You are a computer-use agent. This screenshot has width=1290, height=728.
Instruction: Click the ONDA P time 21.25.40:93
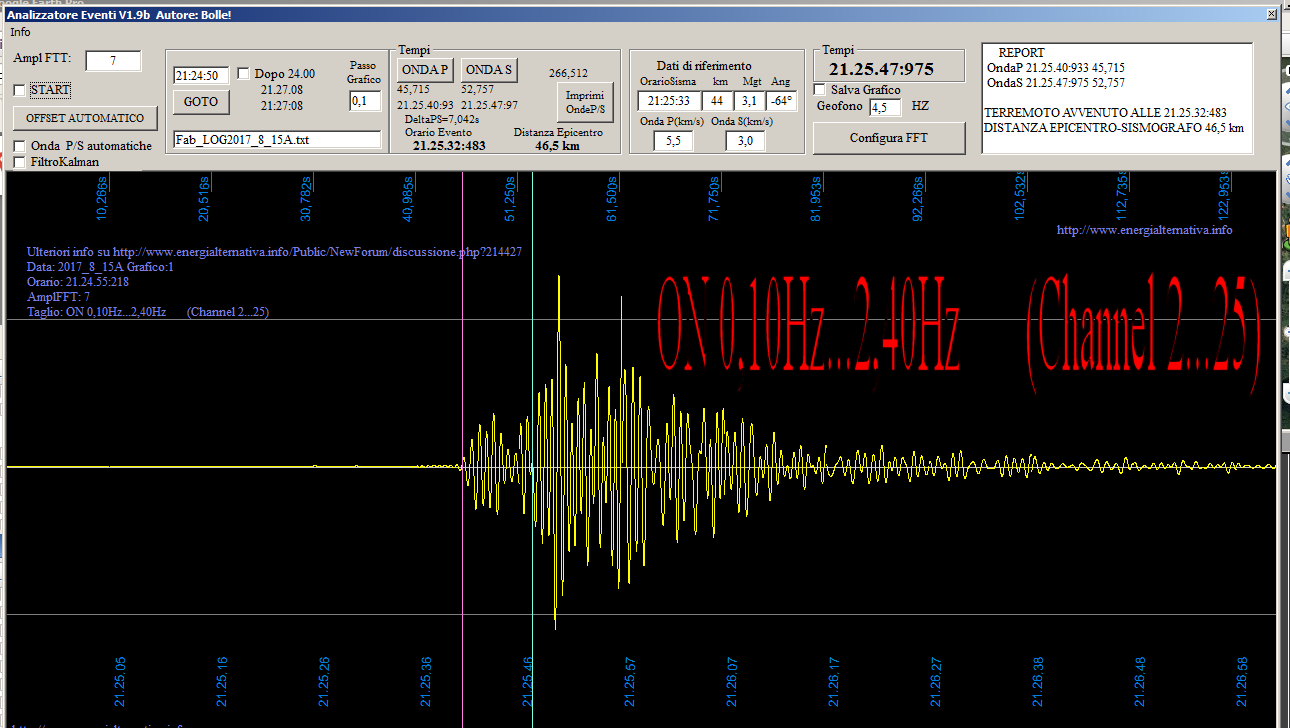[x=425, y=105]
